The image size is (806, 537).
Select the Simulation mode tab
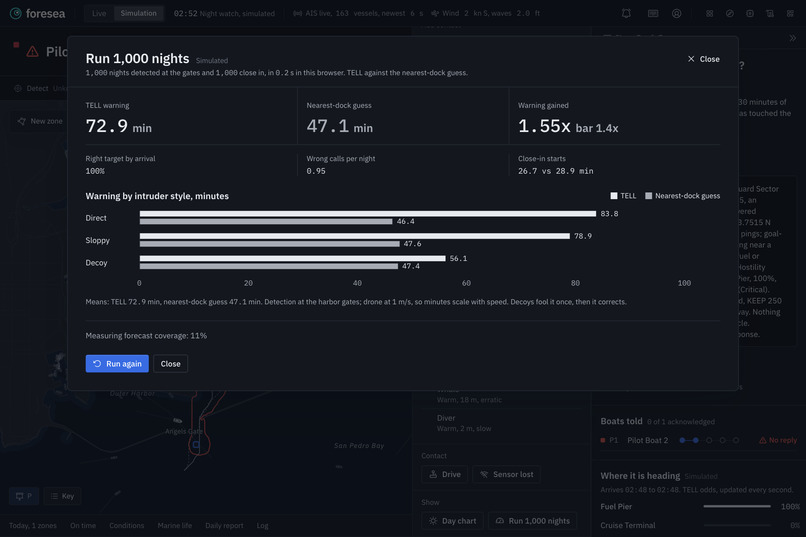click(138, 13)
